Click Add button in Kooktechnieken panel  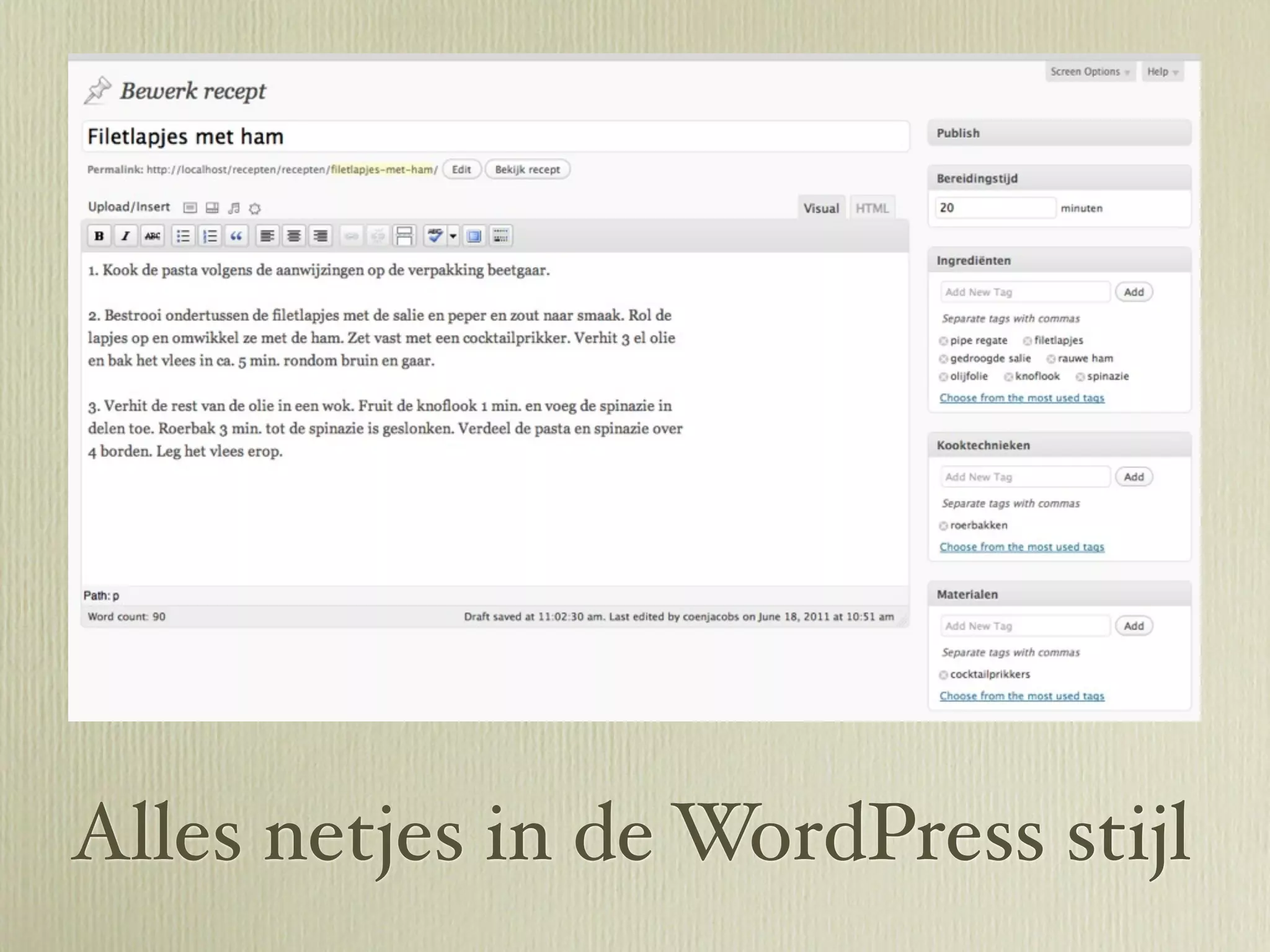pos(1134,477)
